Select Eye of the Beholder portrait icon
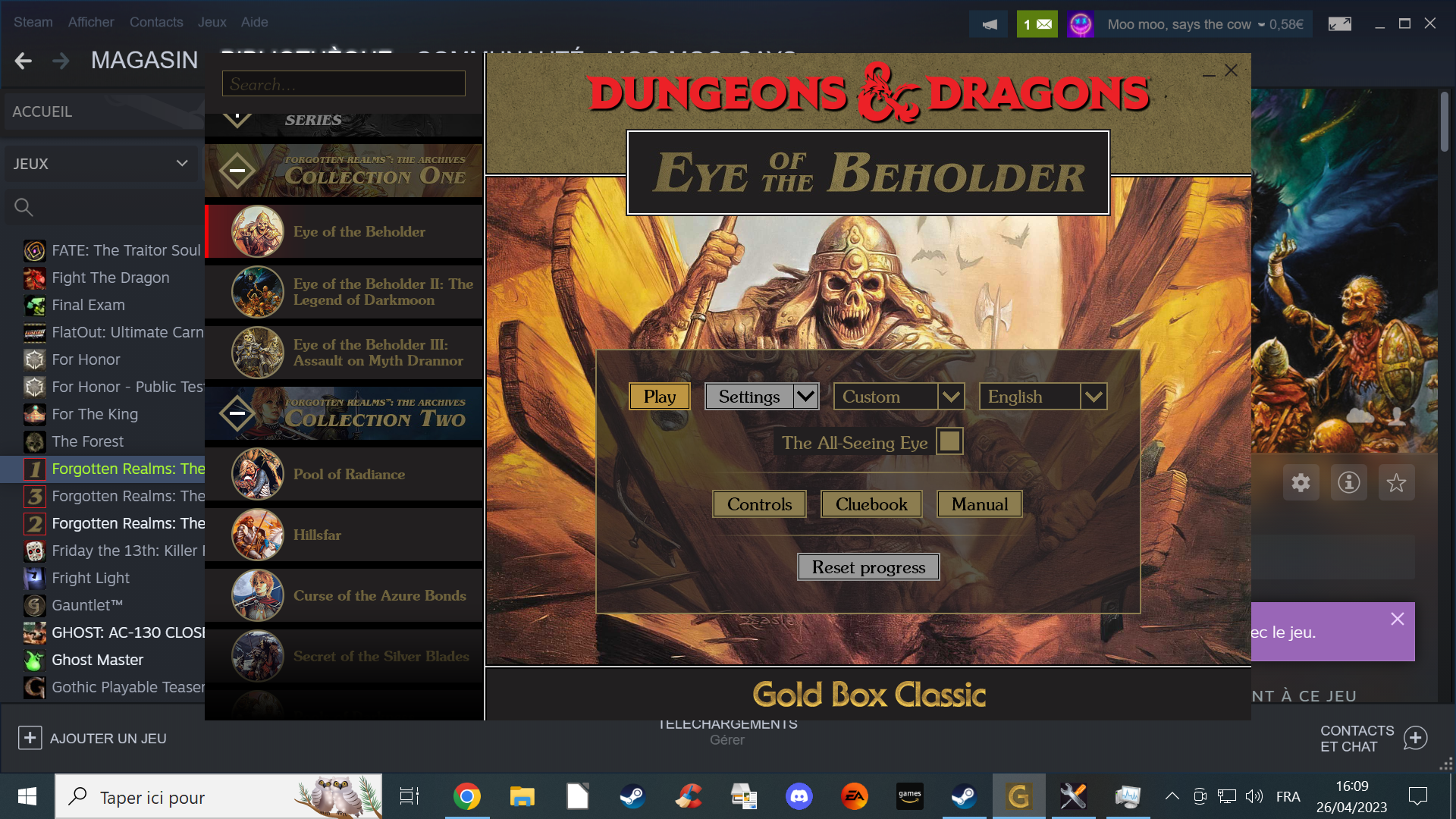The width and height of the screenshot is (1456, 819). (x=258, y=231)
